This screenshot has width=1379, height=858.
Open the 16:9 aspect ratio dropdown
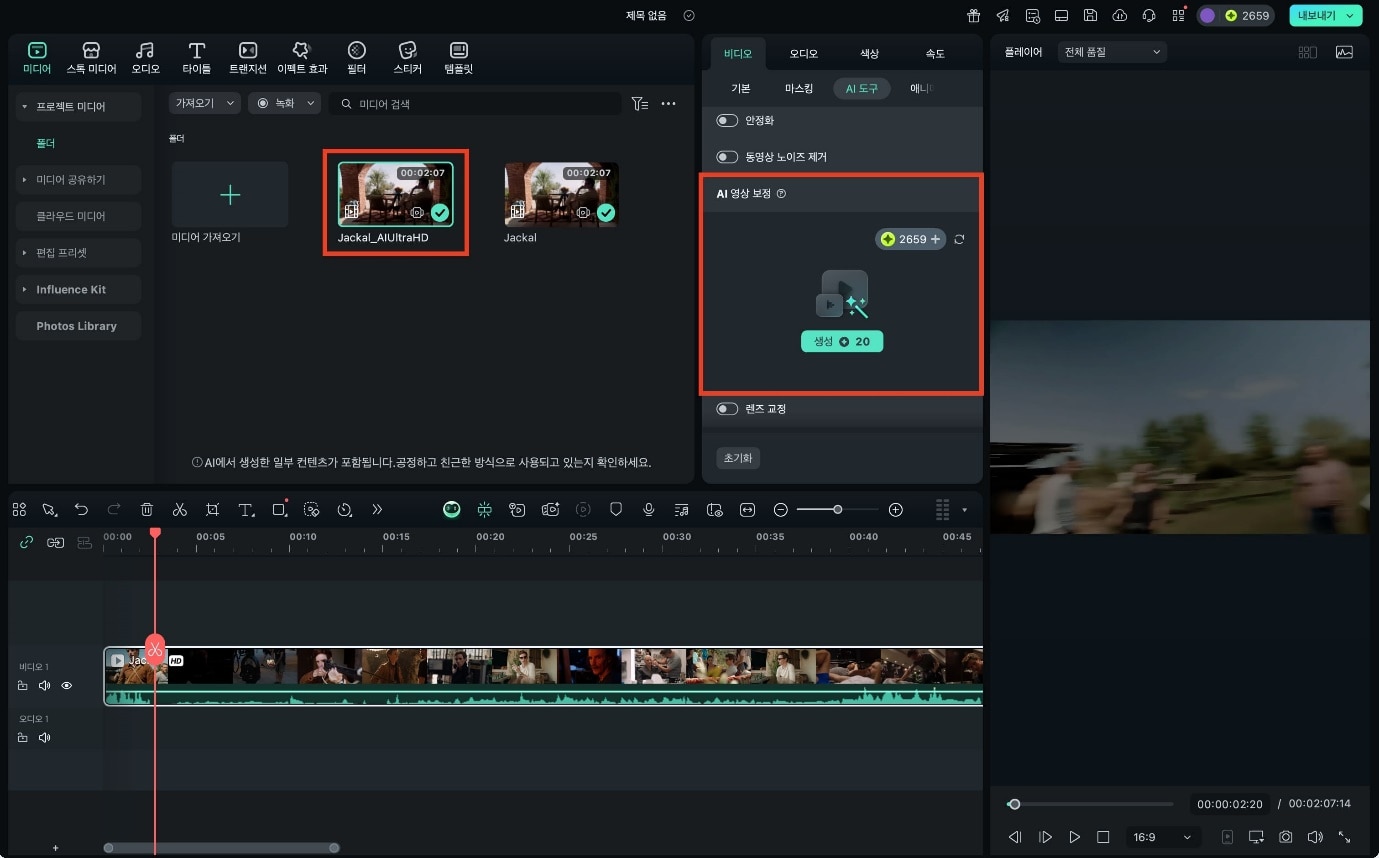click(1160, 837)
